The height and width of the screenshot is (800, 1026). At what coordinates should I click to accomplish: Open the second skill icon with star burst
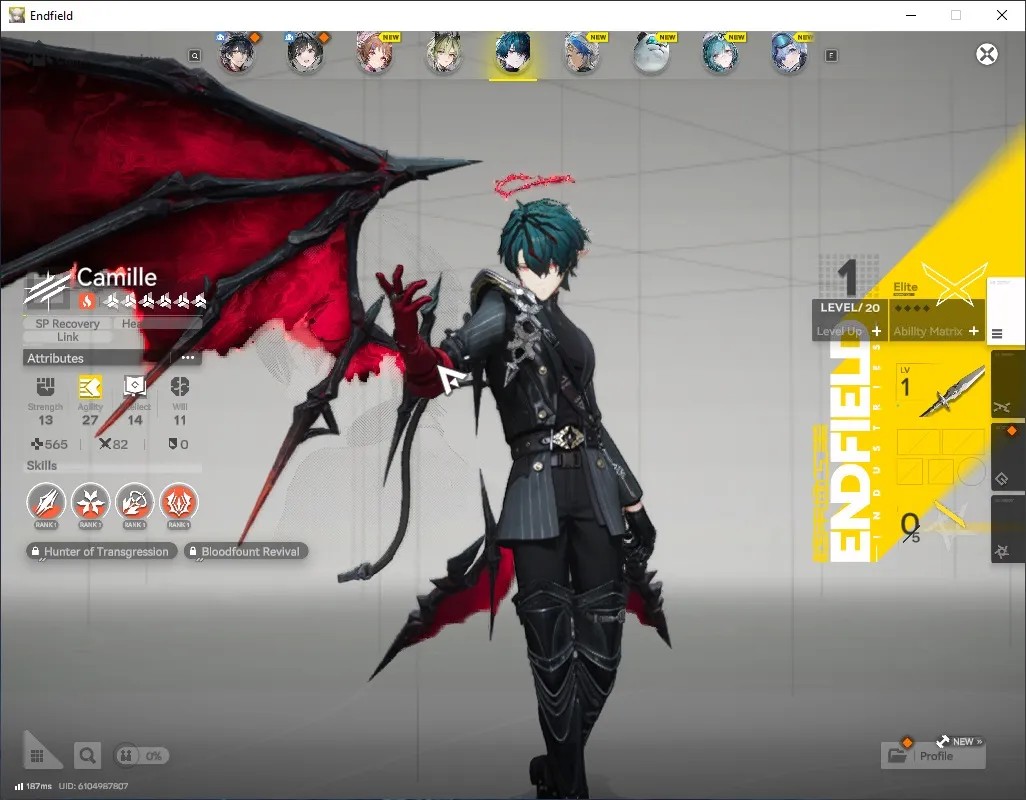point(90,503)
